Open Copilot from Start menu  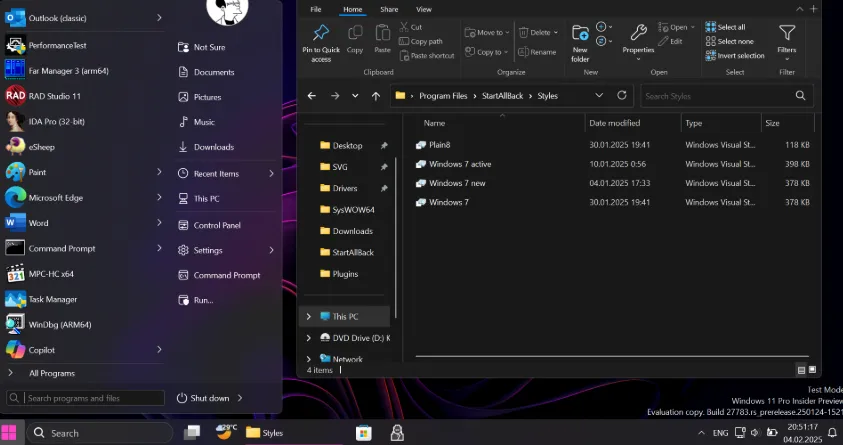[83, 349]
